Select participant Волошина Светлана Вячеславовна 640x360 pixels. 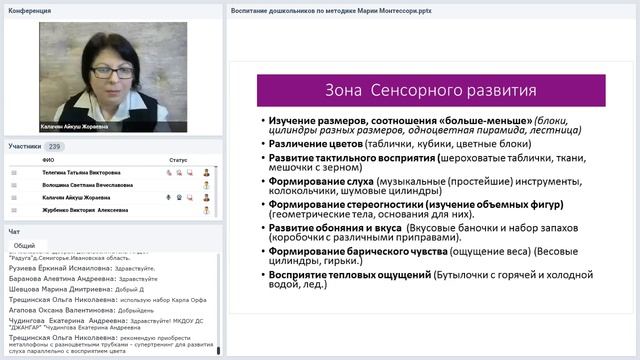[x=88, y=185]
